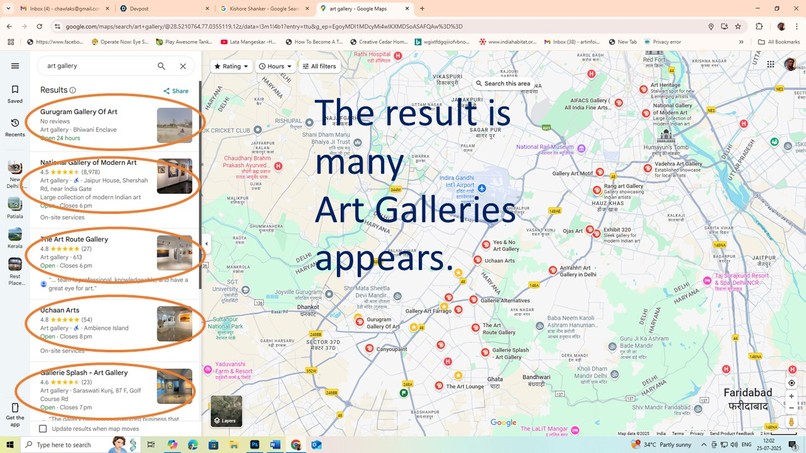Viewport: 806px width, 453px height.
Task: Bookmark this page with star icon
Action: click(738, 26)
